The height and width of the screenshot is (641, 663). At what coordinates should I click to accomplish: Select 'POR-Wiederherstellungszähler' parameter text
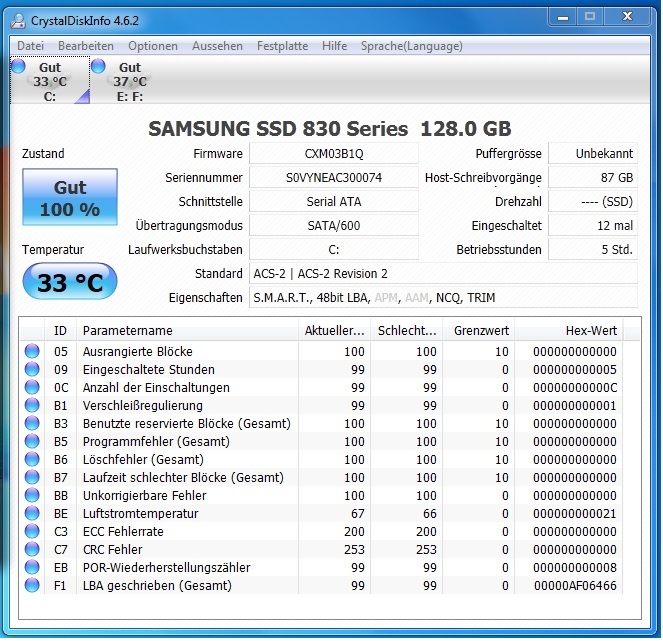167,567
